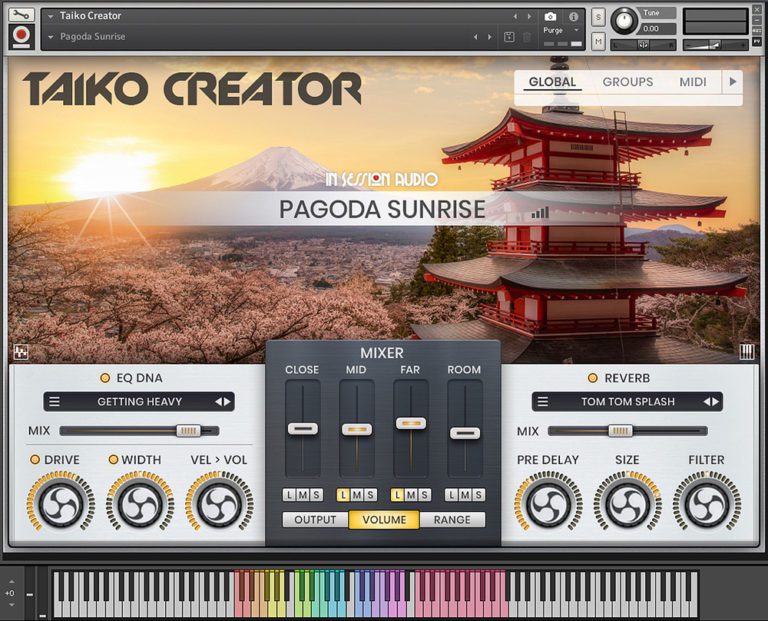Click the delete snapshot trash icon
The image size is (768, 621).
[527, 37]
